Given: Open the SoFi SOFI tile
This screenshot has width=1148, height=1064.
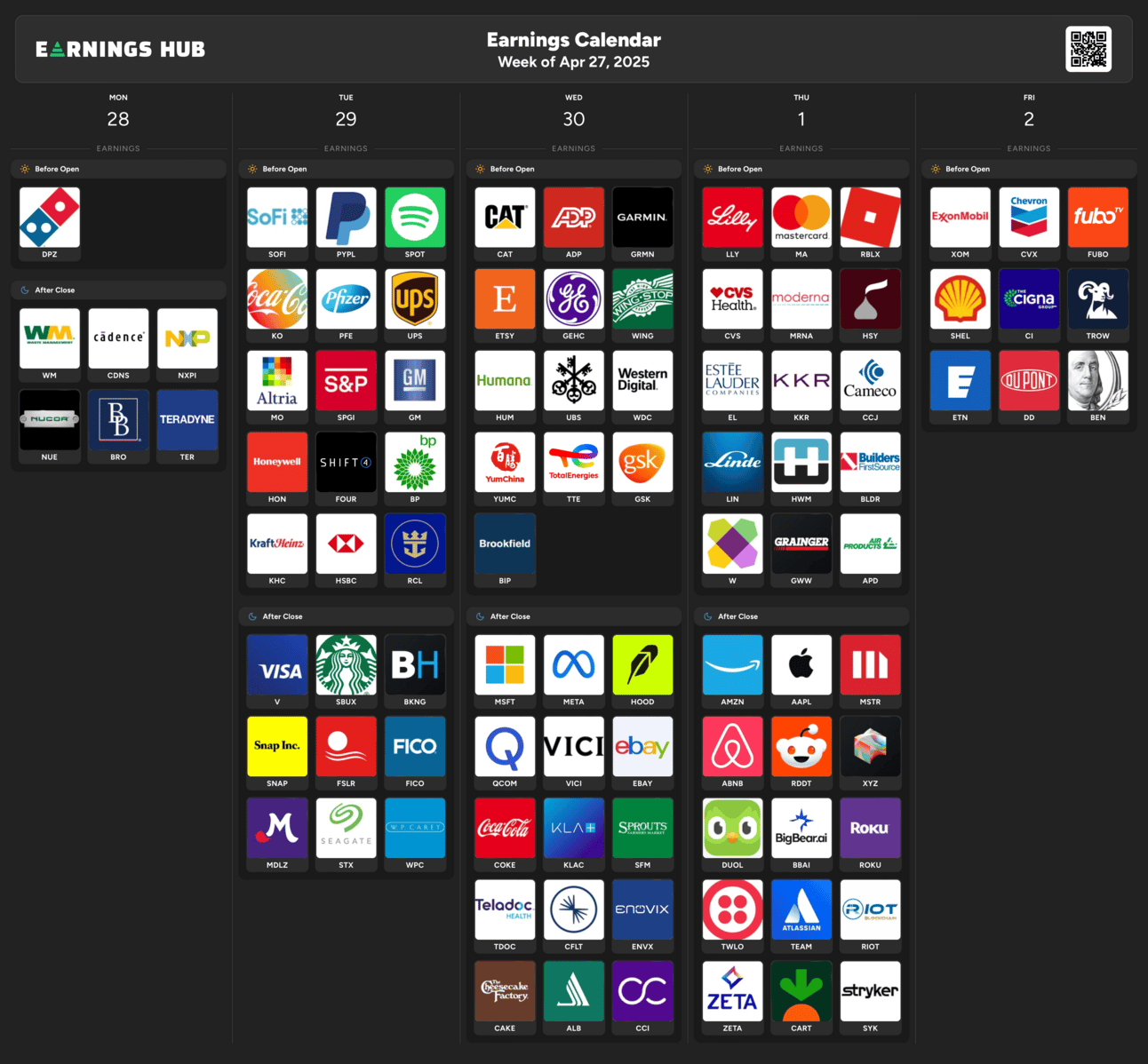Looking at the screenshot, I should (x=277, y=224).
